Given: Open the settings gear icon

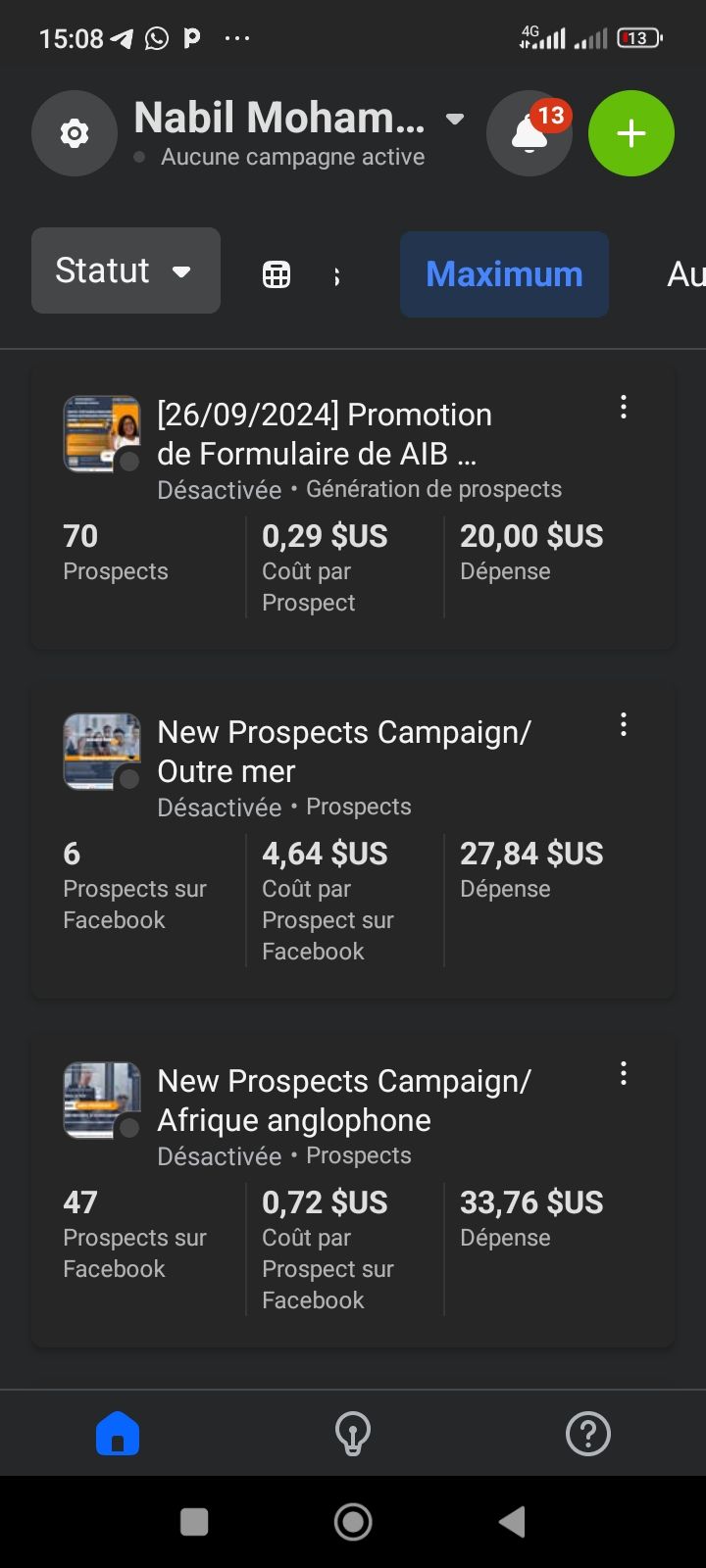Looking at the screenshot, I should coord(75,133).
